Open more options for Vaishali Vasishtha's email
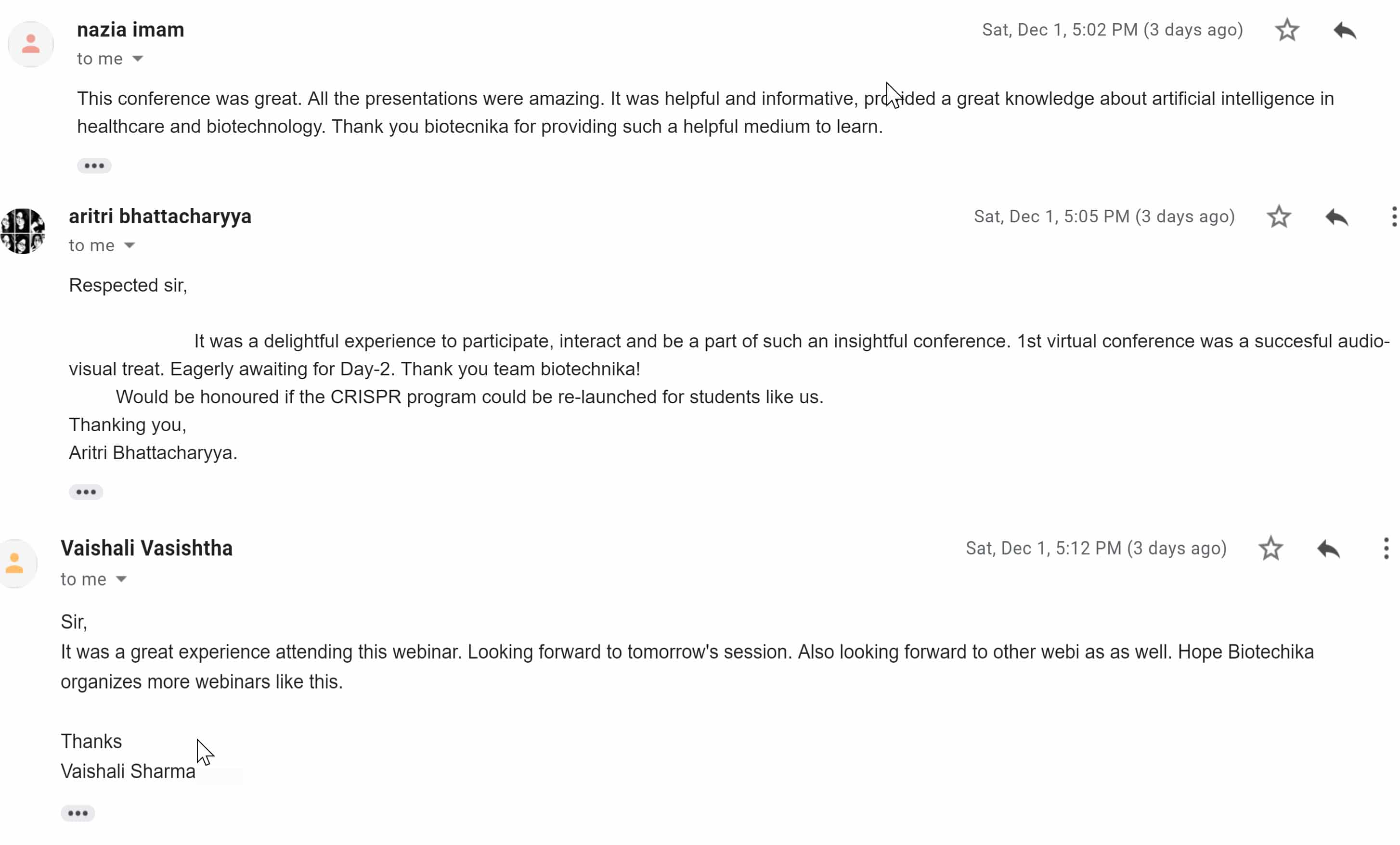1400x845 pixels. (1387, 549)
